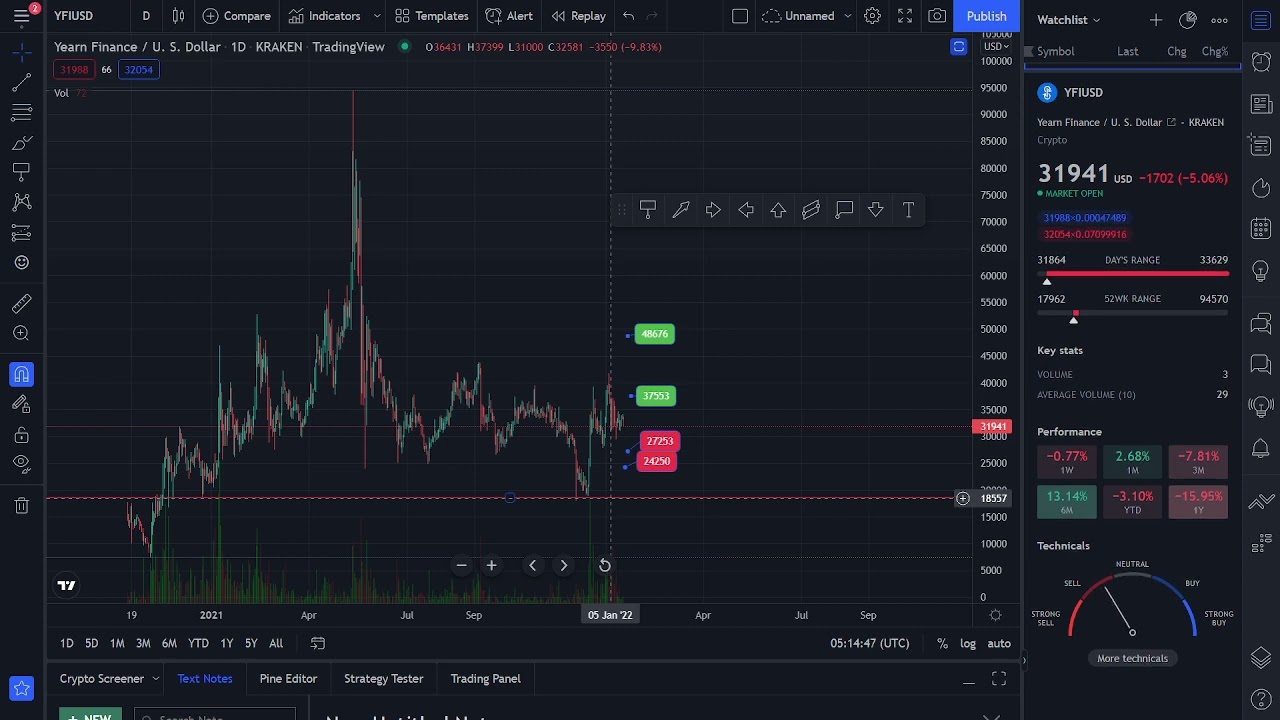The image size is (1280, 720).
Task: Select the crosshair cursor tool
Action: 21,51
